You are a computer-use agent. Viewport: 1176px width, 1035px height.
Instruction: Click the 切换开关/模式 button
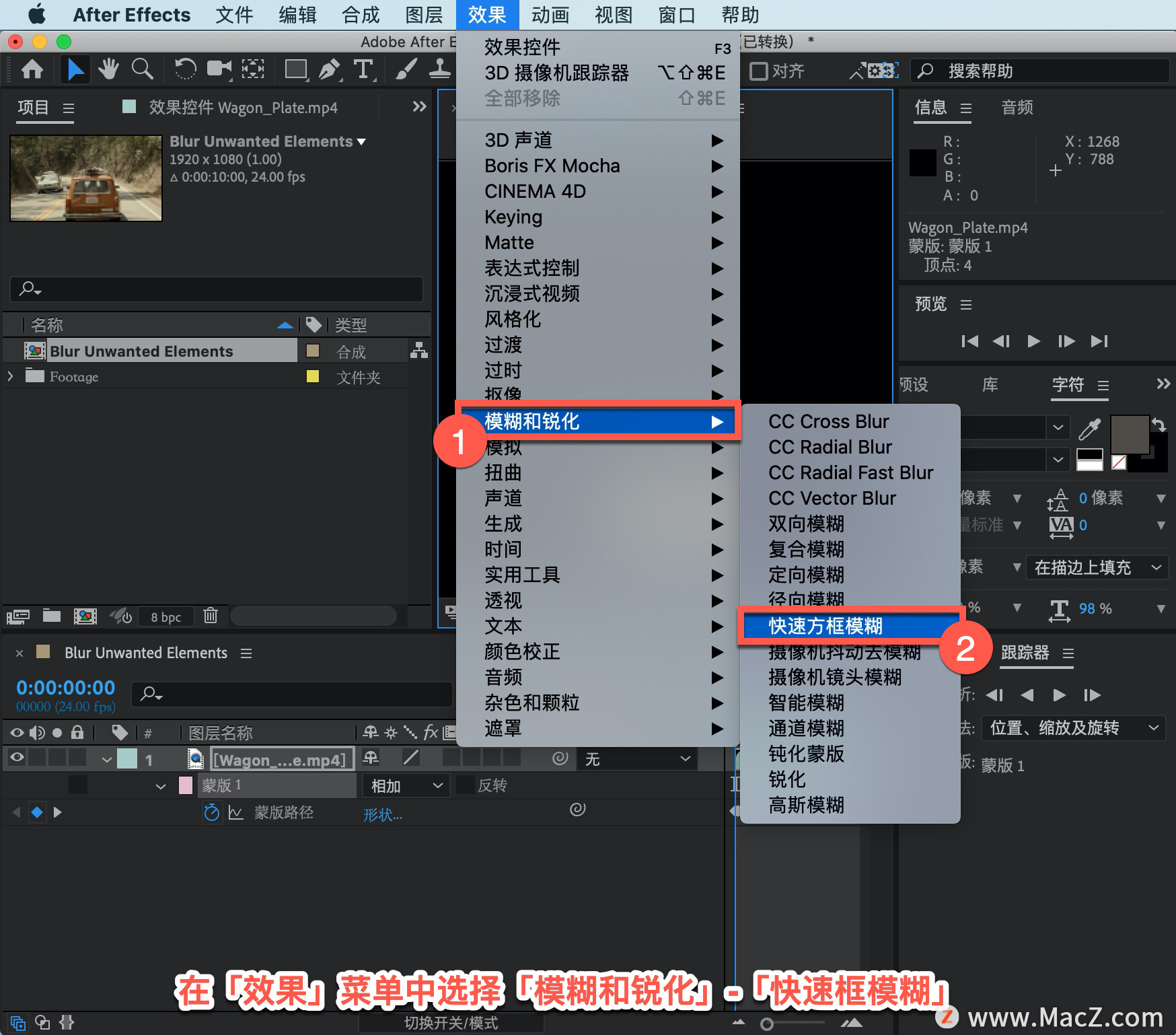click(x=451, y=1023)
